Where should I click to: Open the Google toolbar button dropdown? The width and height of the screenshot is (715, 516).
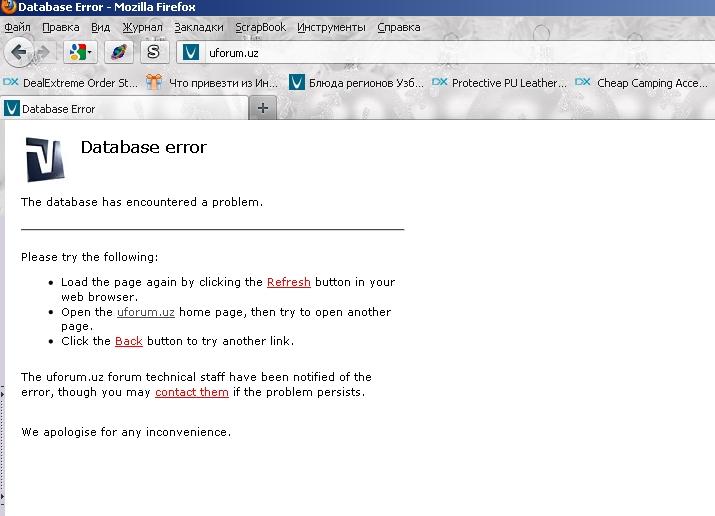coord(80,51)
